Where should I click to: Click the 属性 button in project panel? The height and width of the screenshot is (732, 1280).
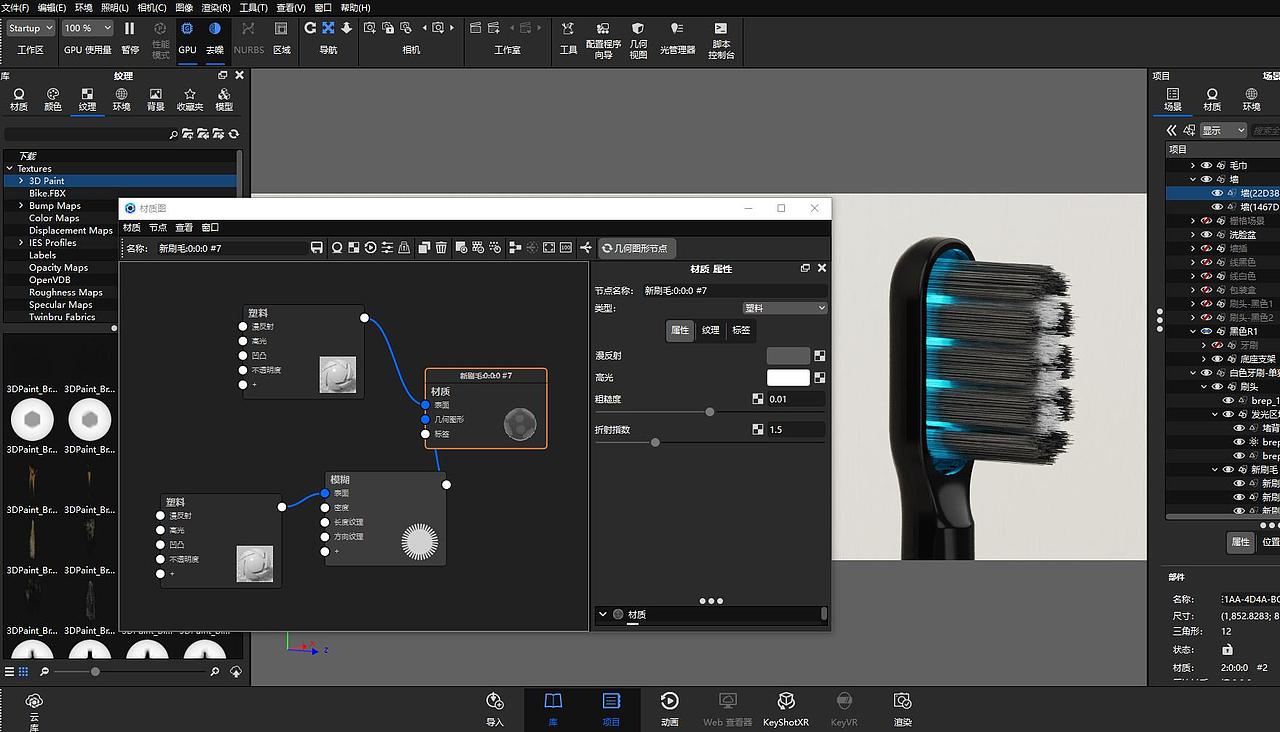1241,542
